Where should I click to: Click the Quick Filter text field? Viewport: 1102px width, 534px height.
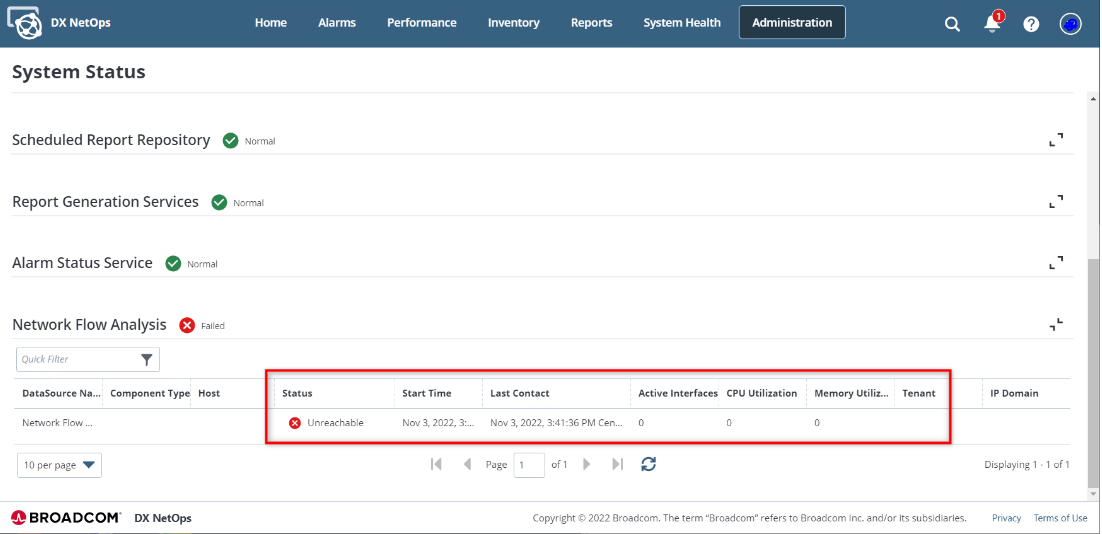click(75, 359)
